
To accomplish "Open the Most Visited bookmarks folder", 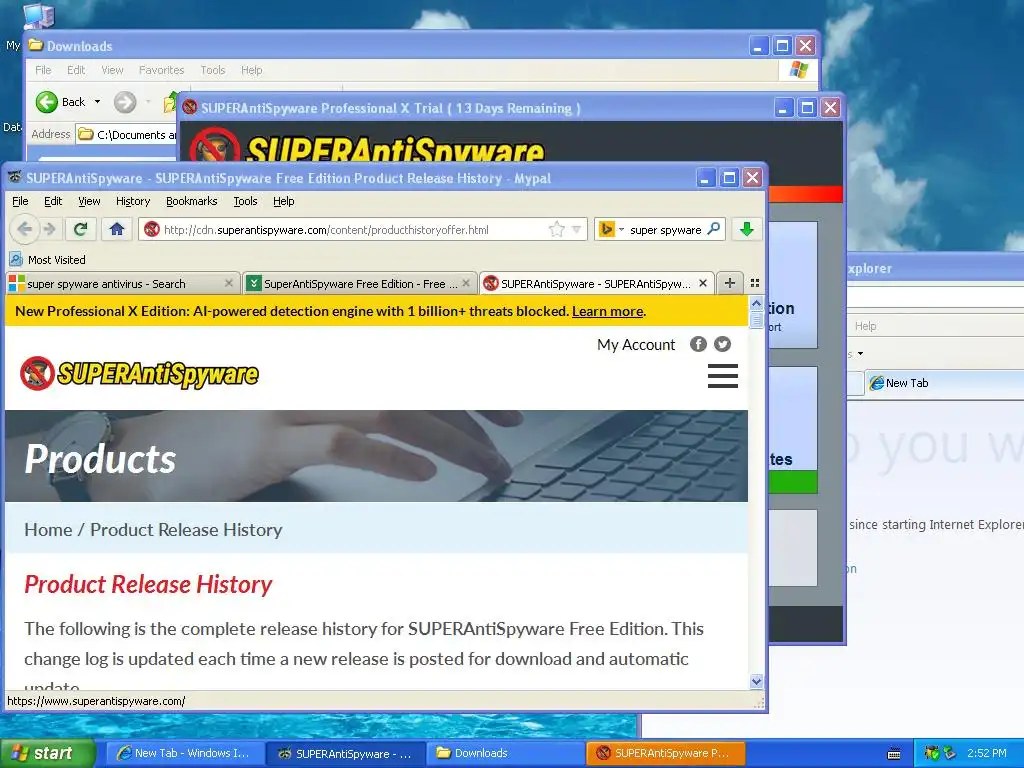I will click(x=48, y=259).
